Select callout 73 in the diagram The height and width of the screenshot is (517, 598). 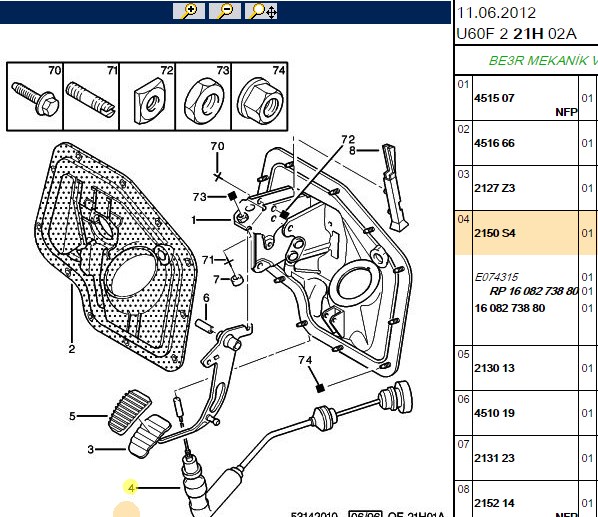coord(199,197)
